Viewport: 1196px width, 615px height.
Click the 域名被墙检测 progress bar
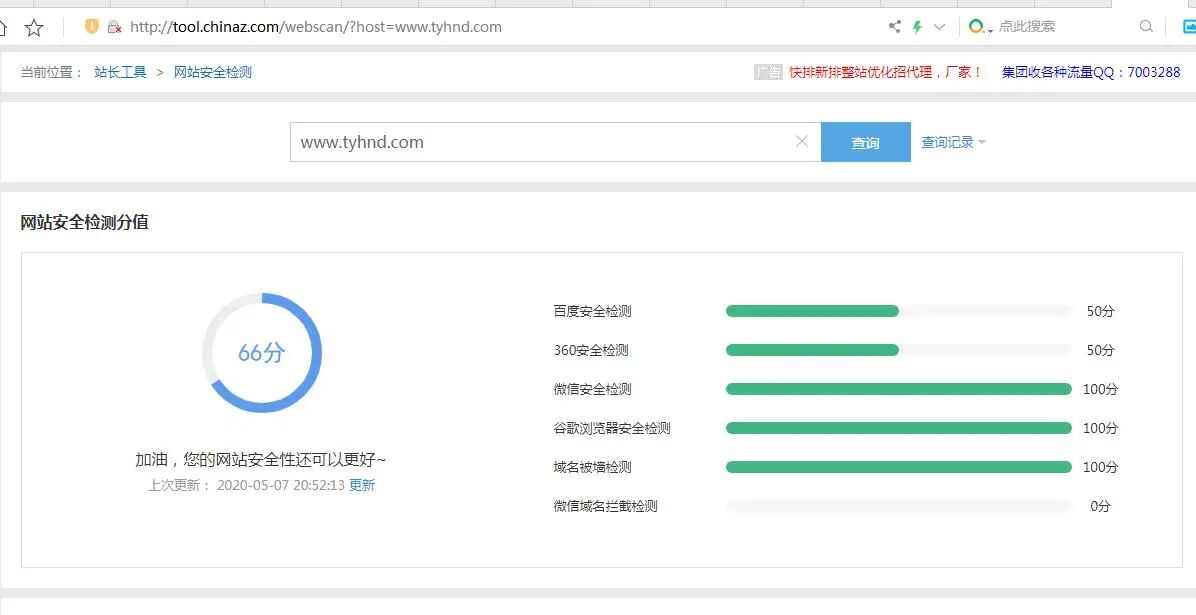click(899, 467)
